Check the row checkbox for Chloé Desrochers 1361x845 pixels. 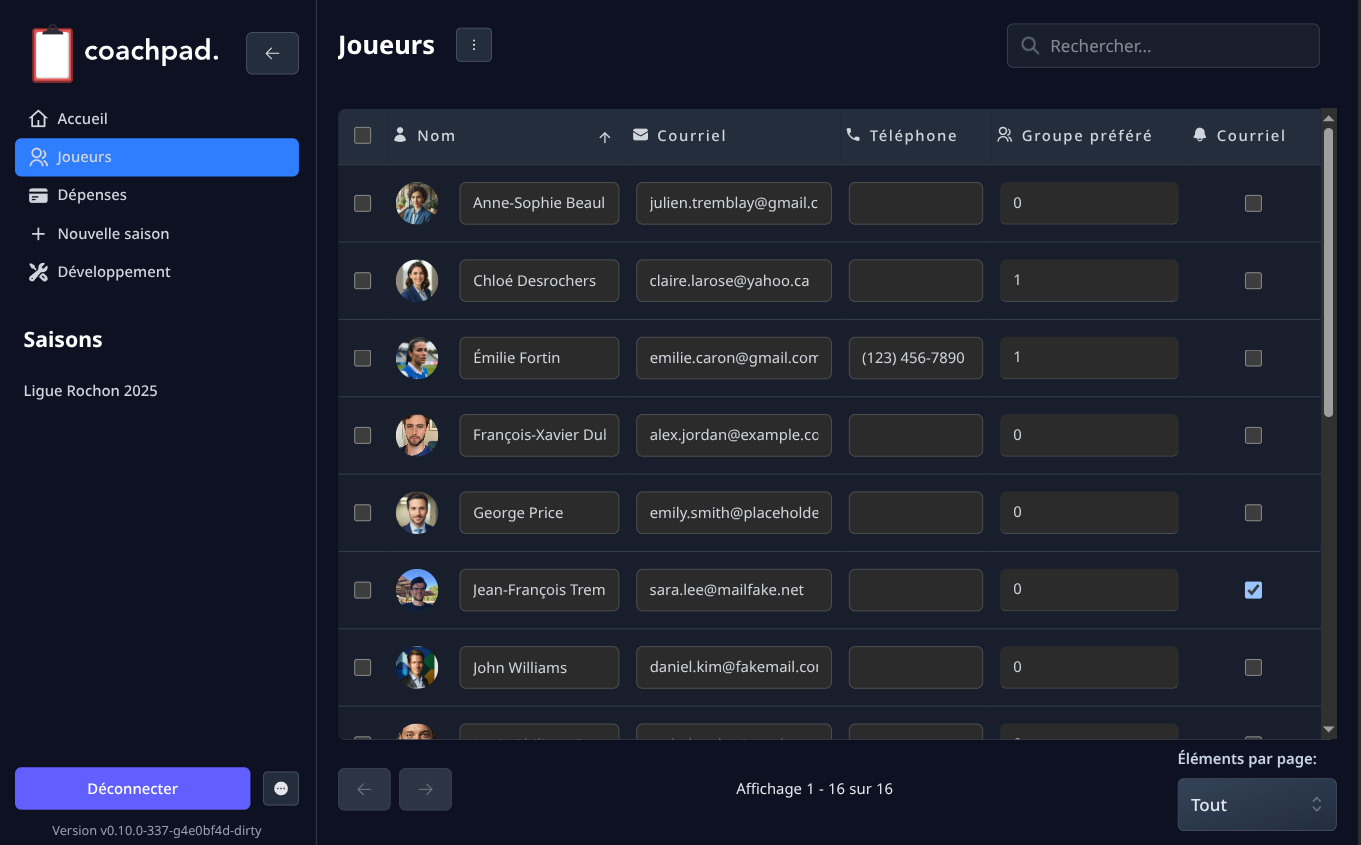[x=362, y=281]
